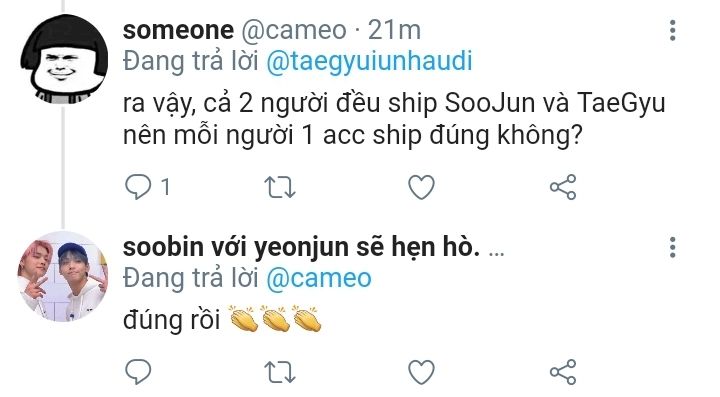Screen dimensions: 720x397
Task: Click the two-person avatar on the reply
Action: point(63,276)
